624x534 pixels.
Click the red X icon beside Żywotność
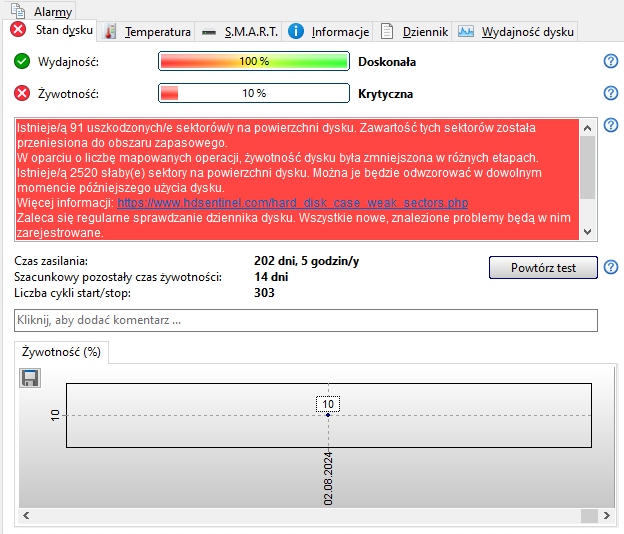click(x=22, y=94)
